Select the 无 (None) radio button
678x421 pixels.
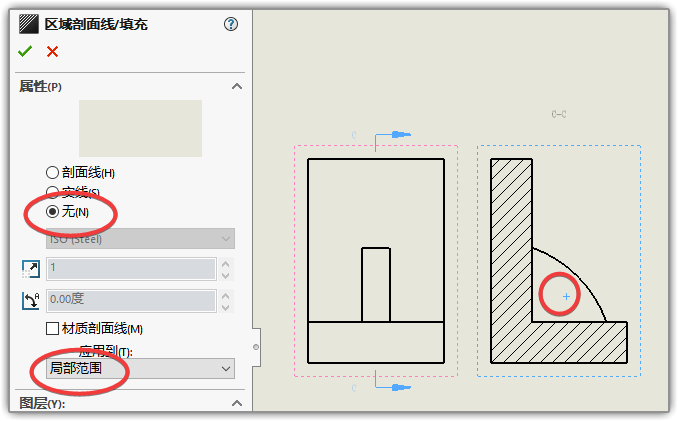coord(53,211)
